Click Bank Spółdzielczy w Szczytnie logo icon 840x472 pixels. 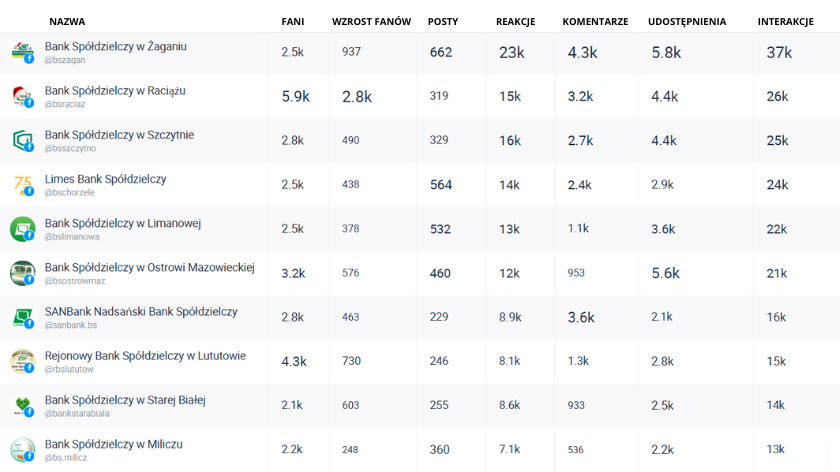tap(22, 140)
